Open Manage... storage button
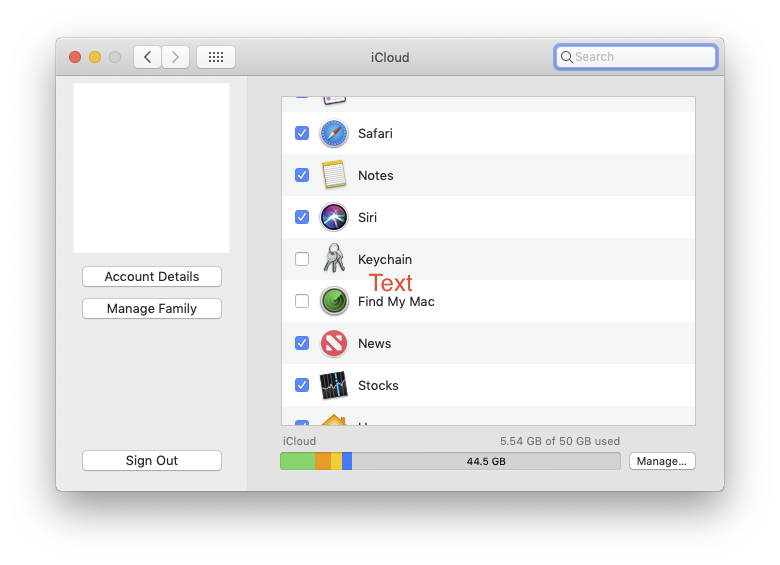The image size is (780, 565). (662, 461)
